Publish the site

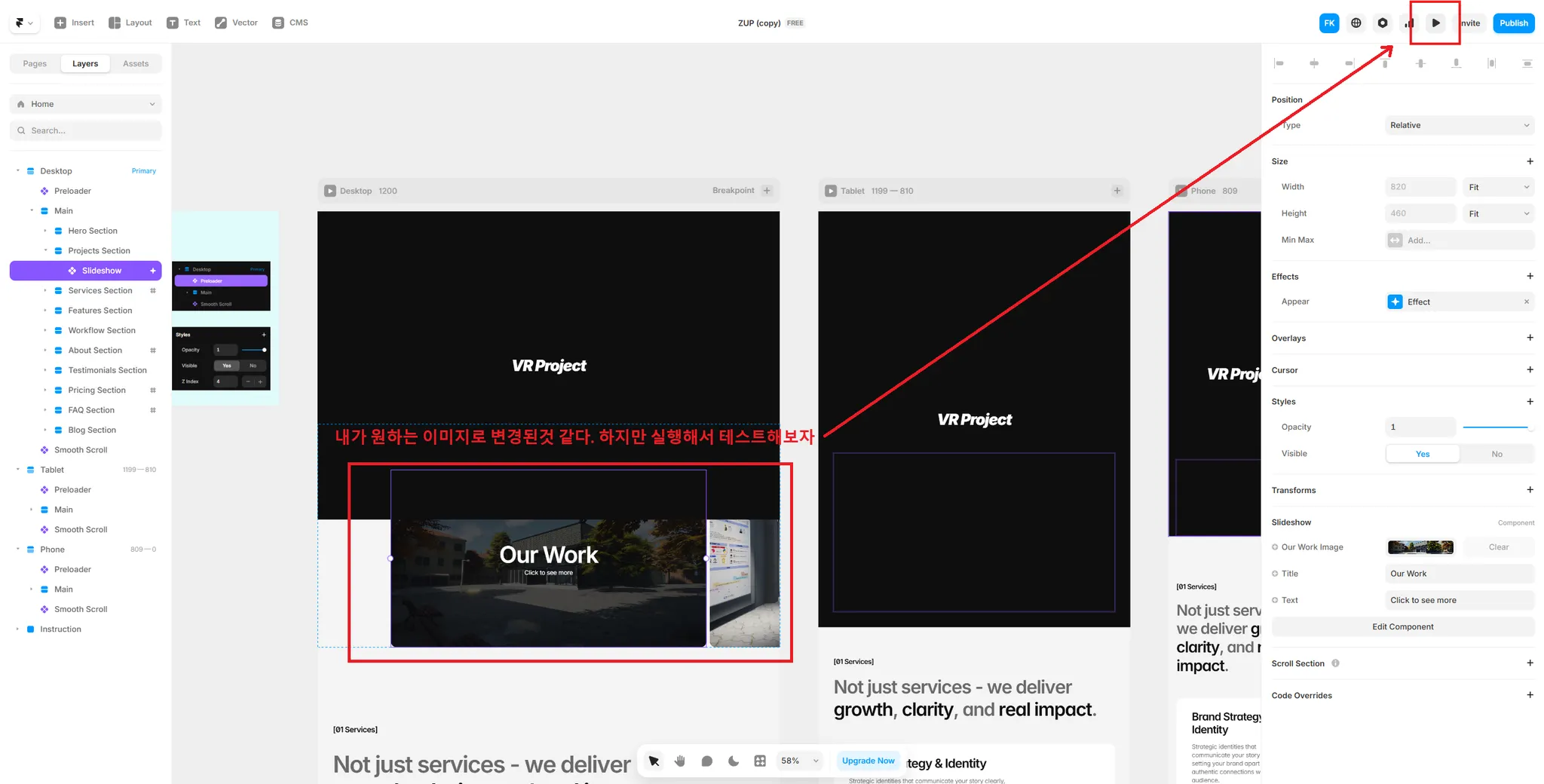click(x=1513, y=23)
